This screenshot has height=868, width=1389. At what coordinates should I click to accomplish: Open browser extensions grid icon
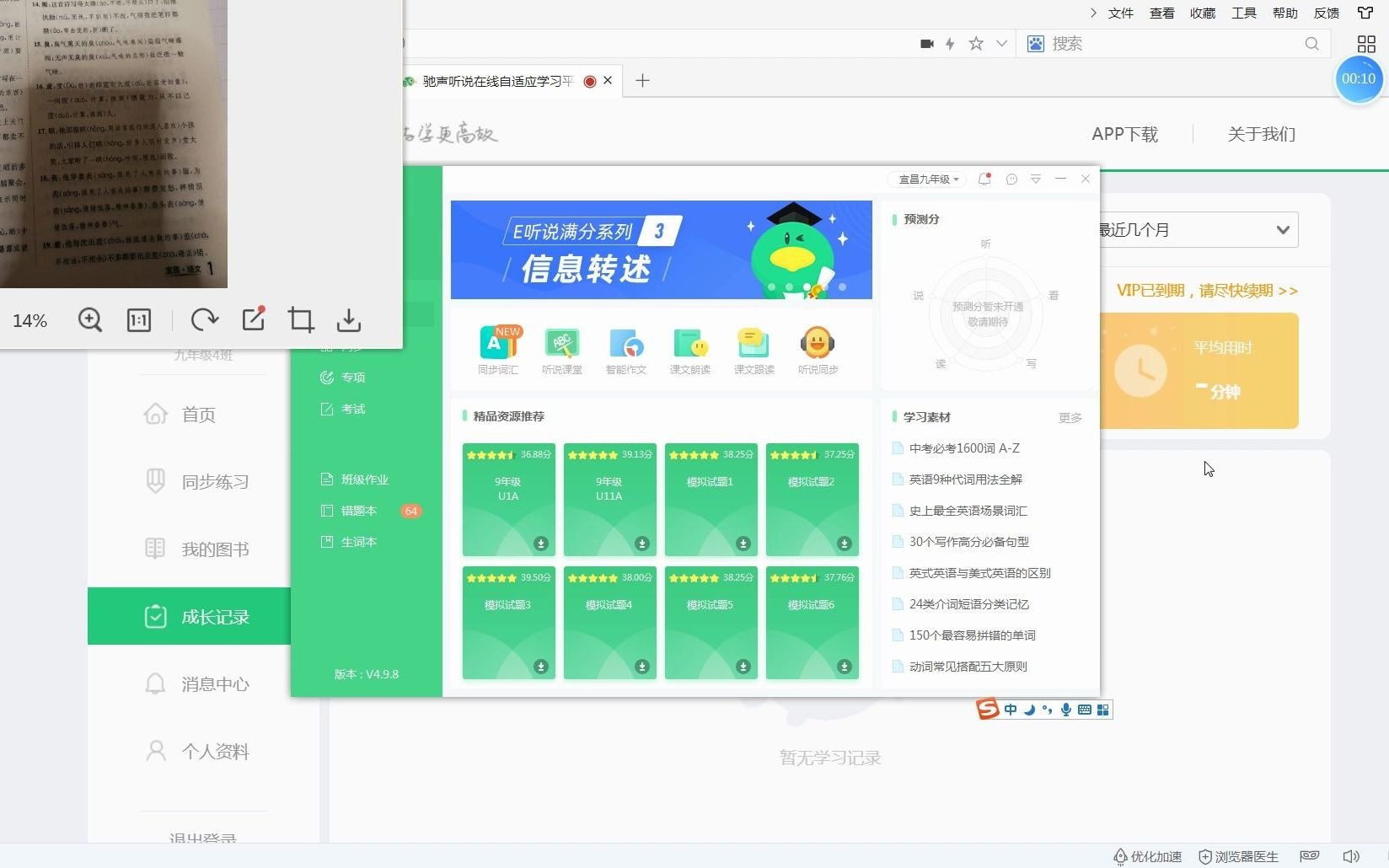(1366, 44)
